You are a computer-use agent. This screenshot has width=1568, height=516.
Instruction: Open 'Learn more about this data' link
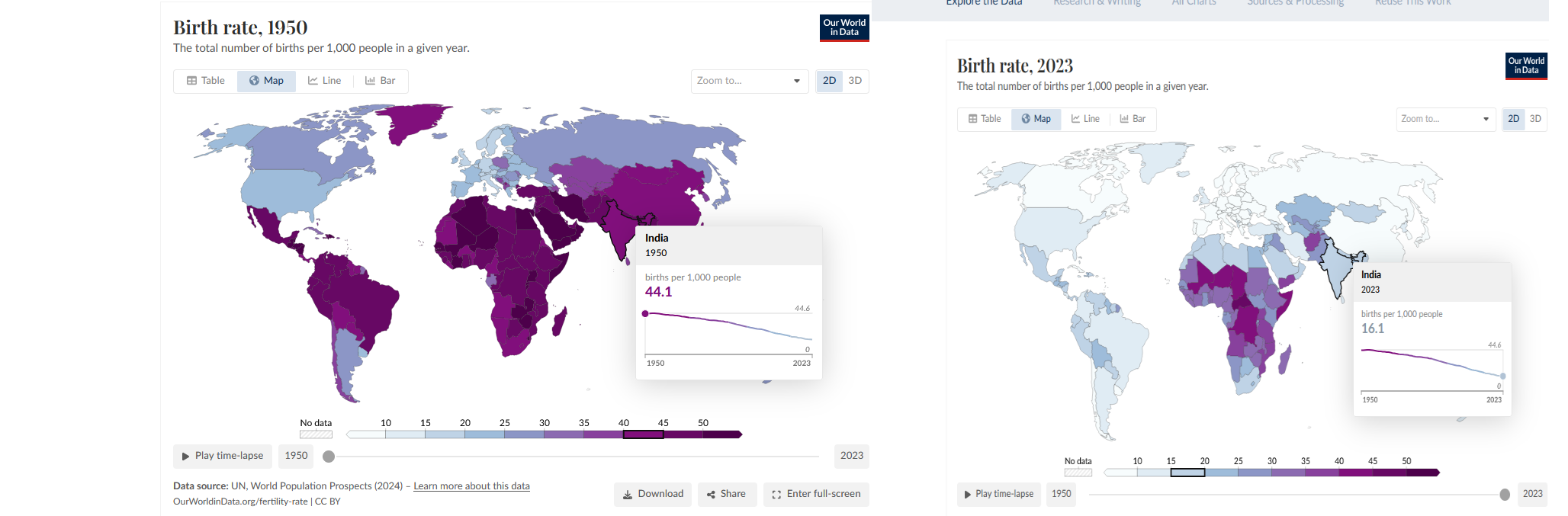(471, 486)
